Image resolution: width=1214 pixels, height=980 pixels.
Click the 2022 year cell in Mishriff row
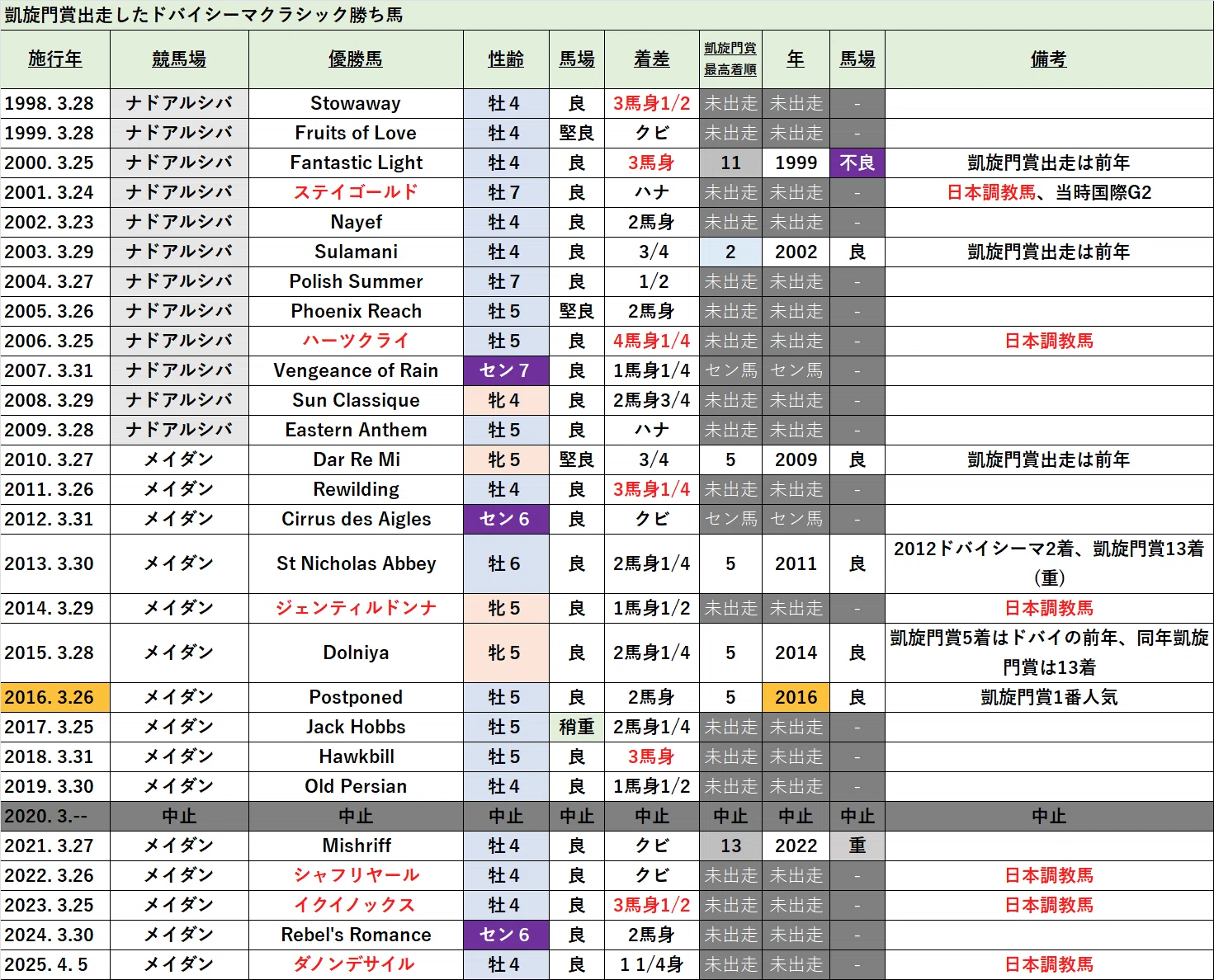[796, 846]
